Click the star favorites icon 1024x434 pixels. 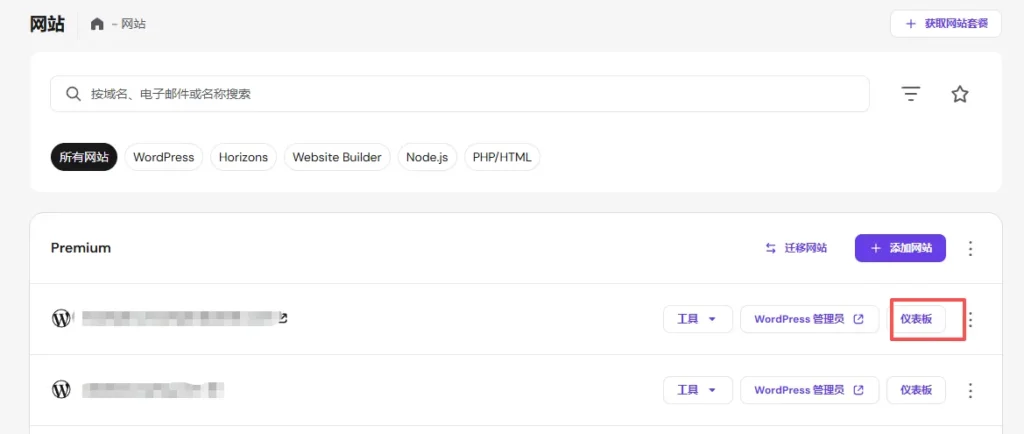tap(960, 94)
